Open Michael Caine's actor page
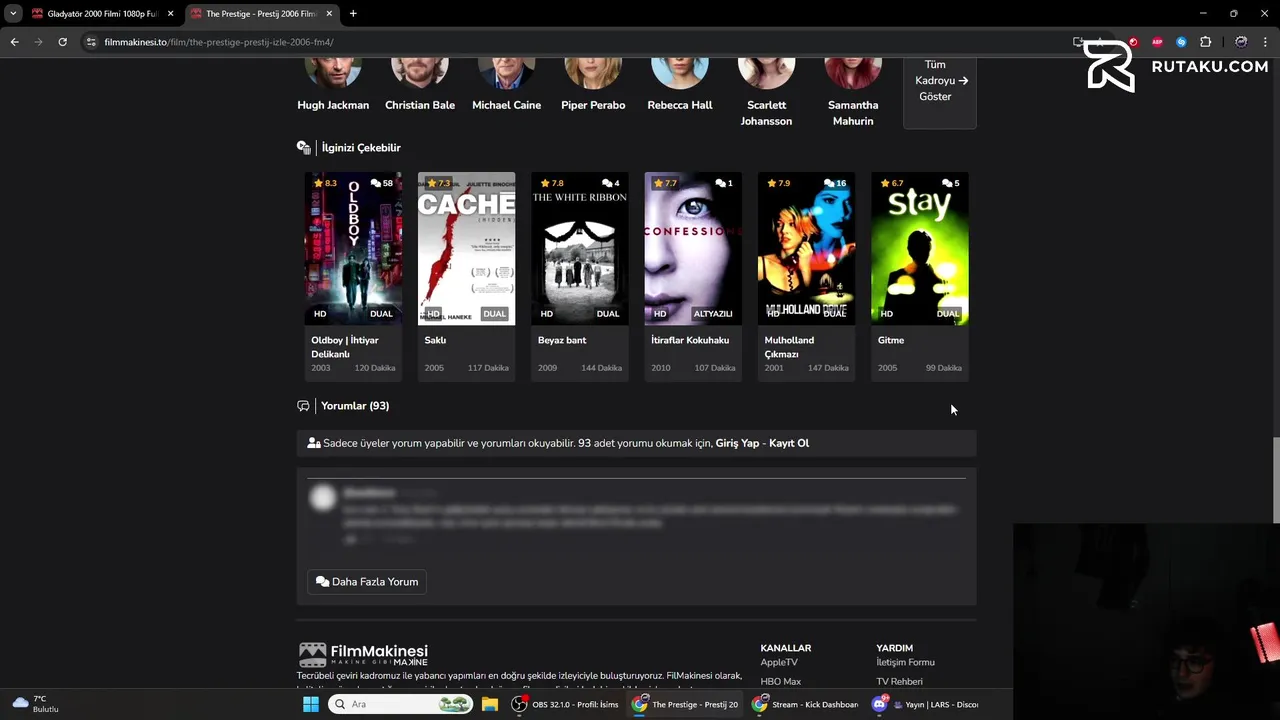Viewport: 1280px width, 720px height. point(506,86)
